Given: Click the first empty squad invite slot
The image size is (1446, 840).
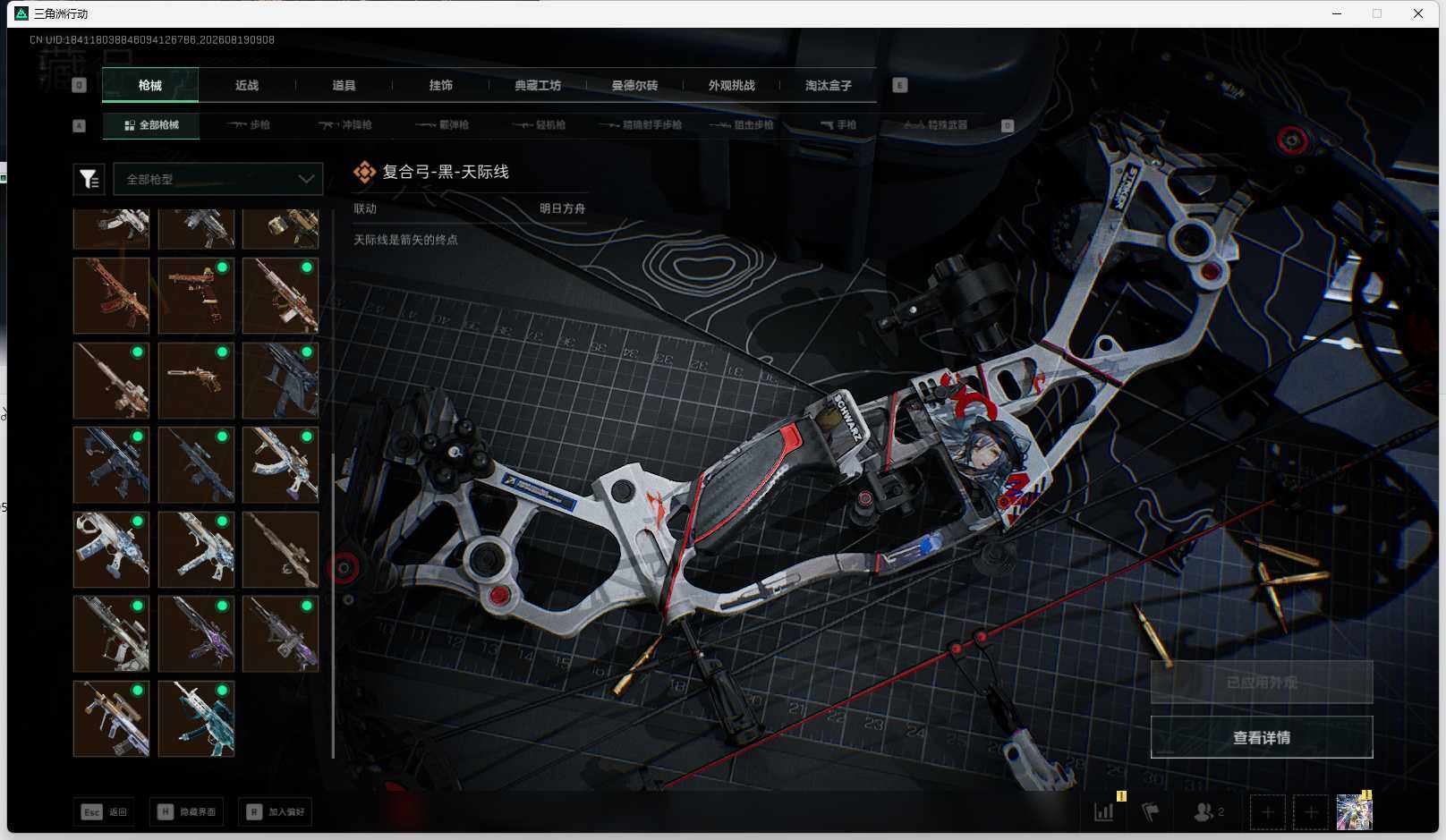Looking at the screenshot, I should pyautogui.click(x=1267, y=812).
